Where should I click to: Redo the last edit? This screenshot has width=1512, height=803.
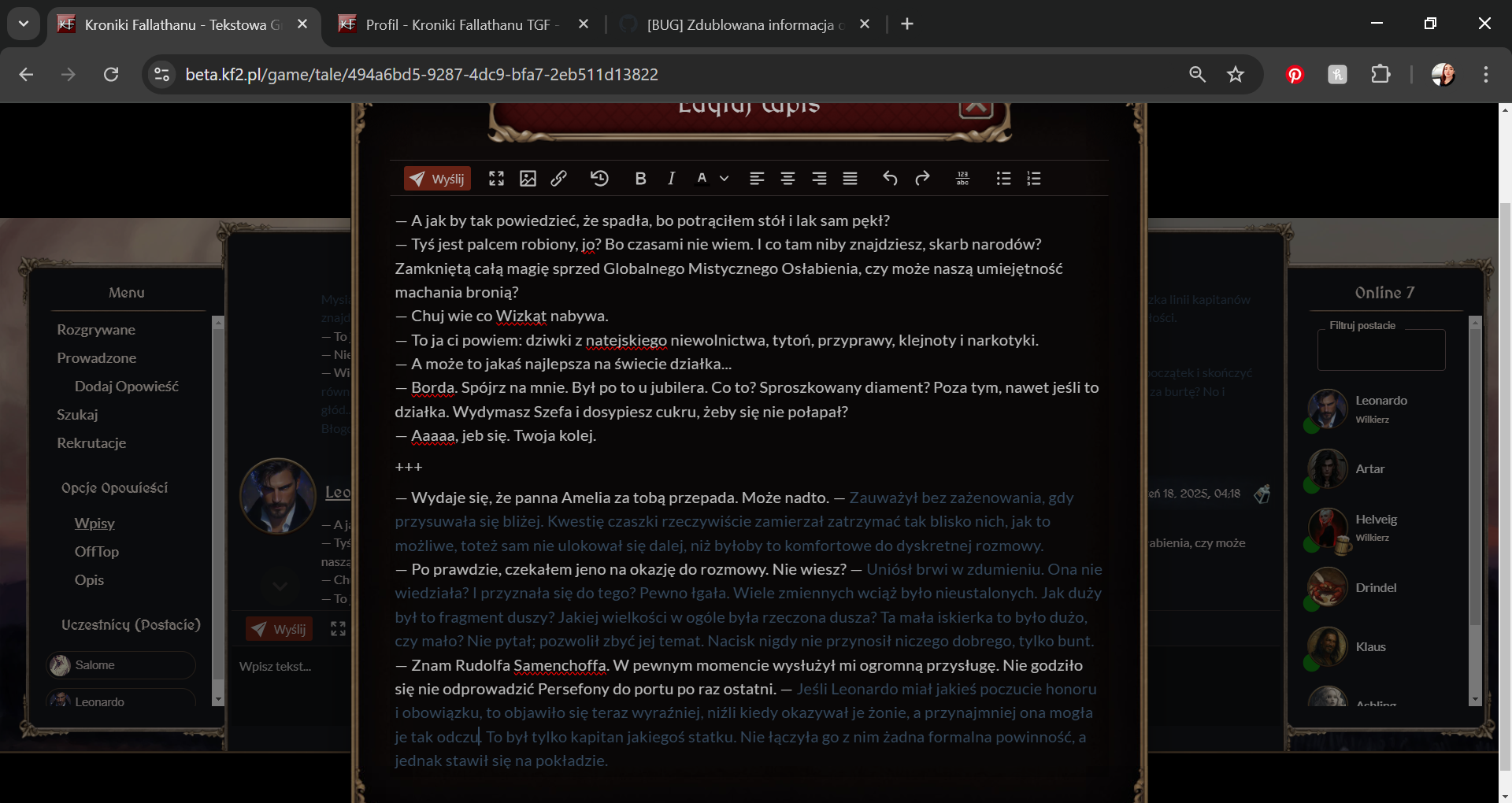point(922,179)
